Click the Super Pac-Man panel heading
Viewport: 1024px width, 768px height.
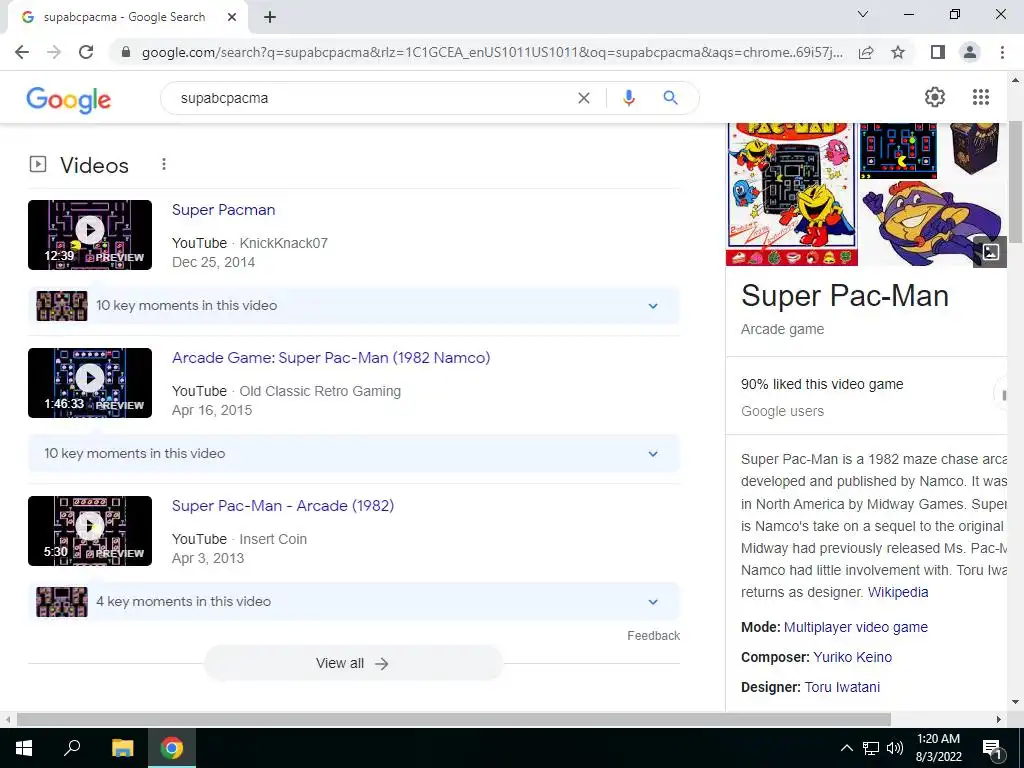pos(844,296)
